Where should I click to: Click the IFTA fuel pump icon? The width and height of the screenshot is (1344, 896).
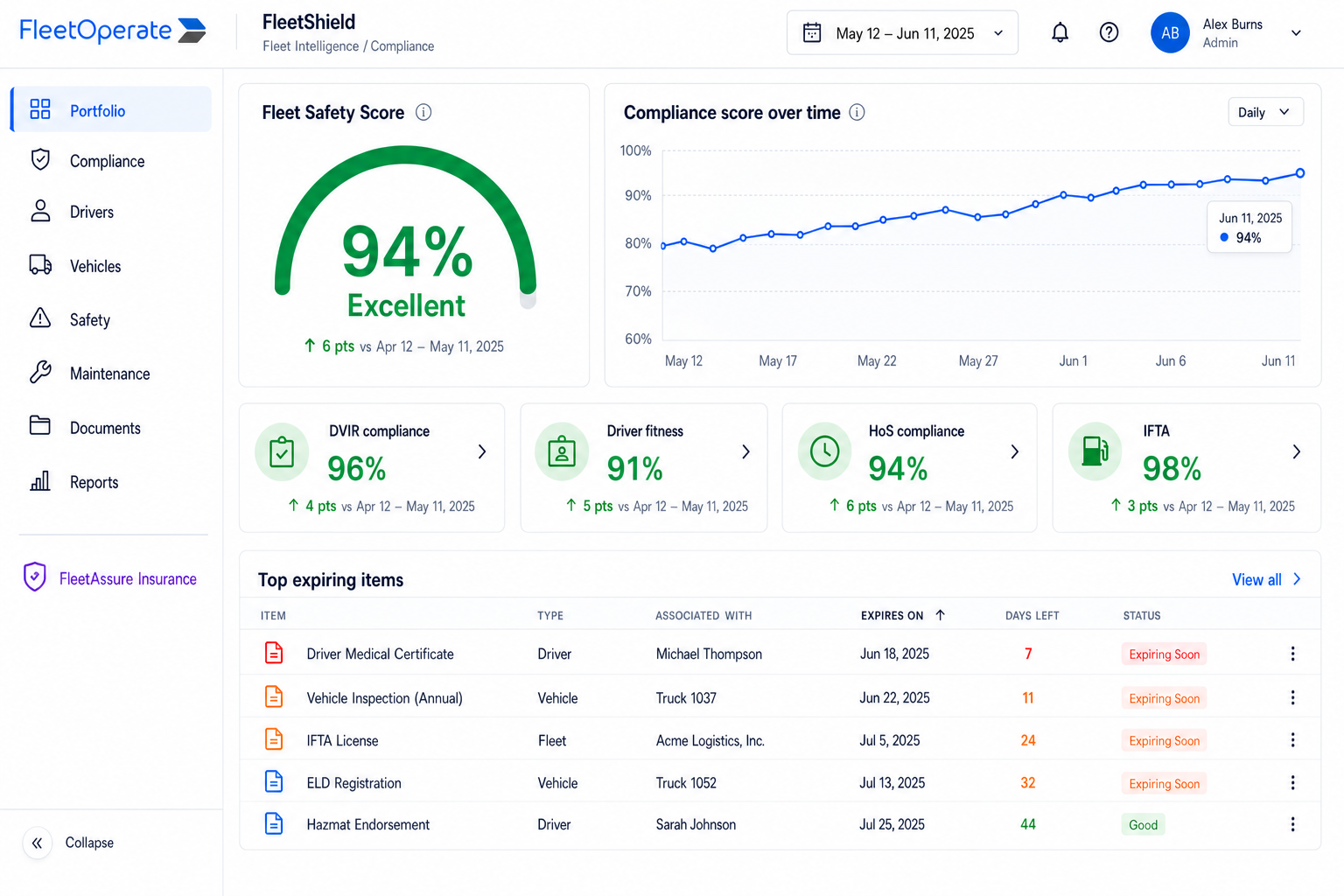pyautogui.click(x=1095, y=451)
